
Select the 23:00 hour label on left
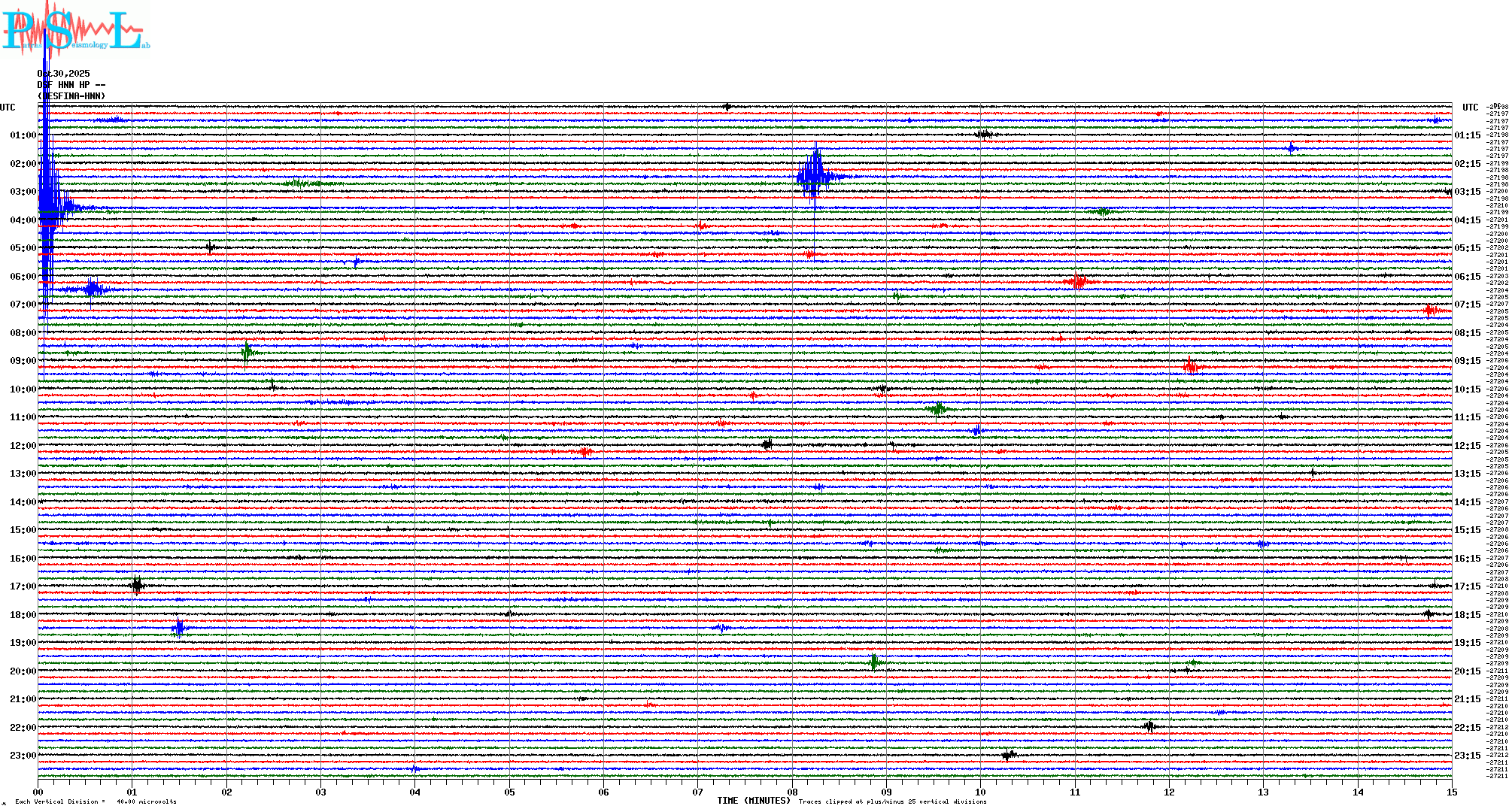pos(23,756)
